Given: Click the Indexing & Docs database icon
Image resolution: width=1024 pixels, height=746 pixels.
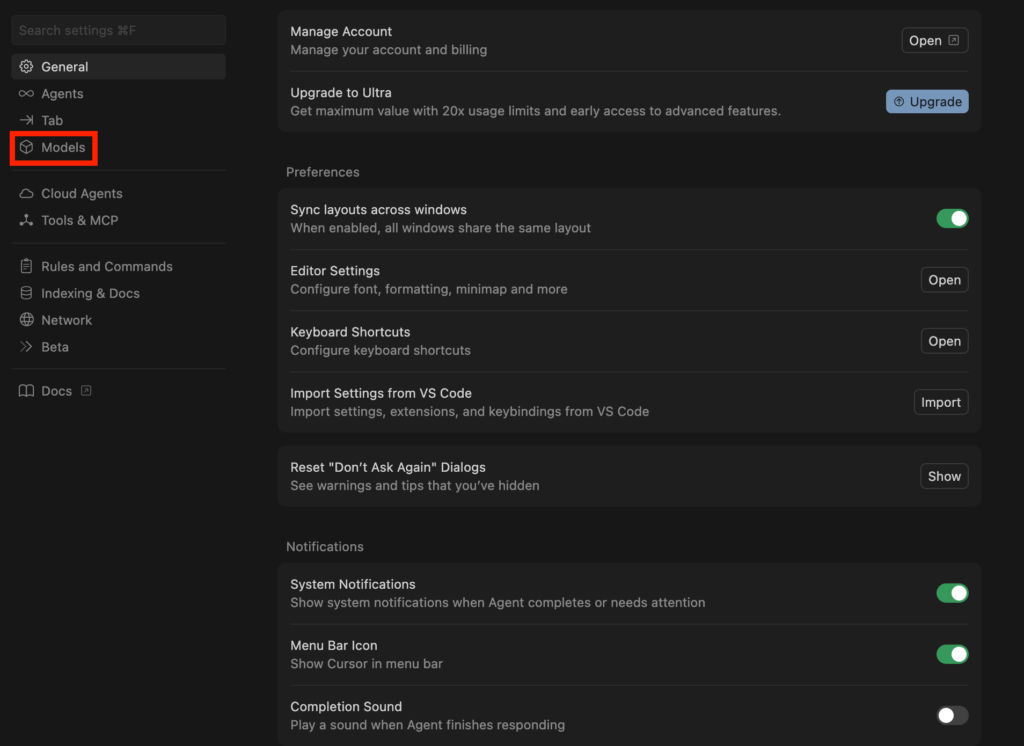Looking at the screenshot, I should pyautogui.click(x=27, y=294).
